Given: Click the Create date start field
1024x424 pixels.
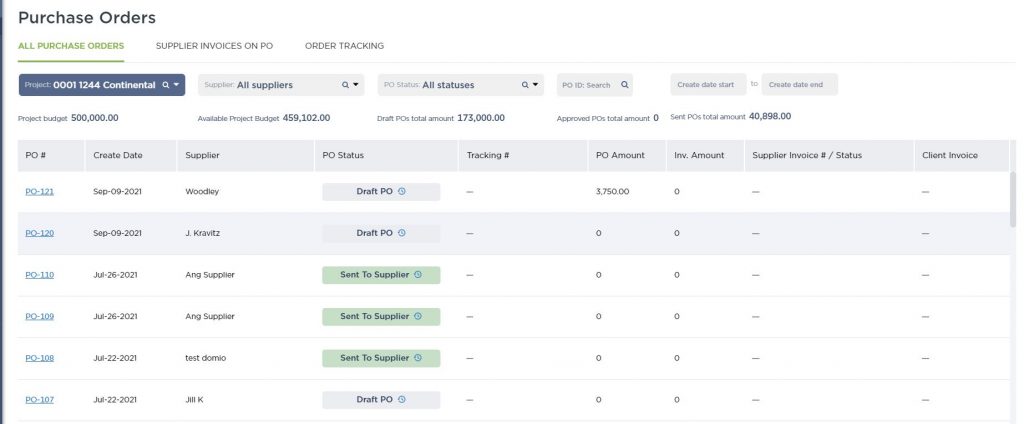Looking at the screenshot, I should click(x=705, y=85).
